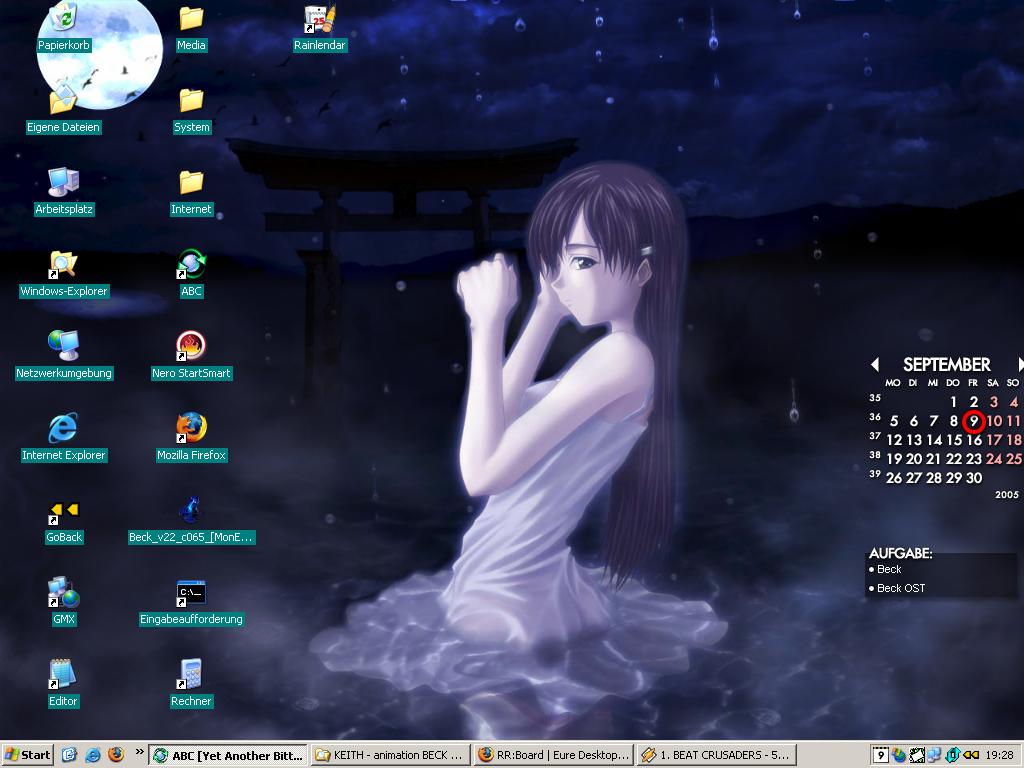Select September 1 in the calendar

[x=953, y=402]
